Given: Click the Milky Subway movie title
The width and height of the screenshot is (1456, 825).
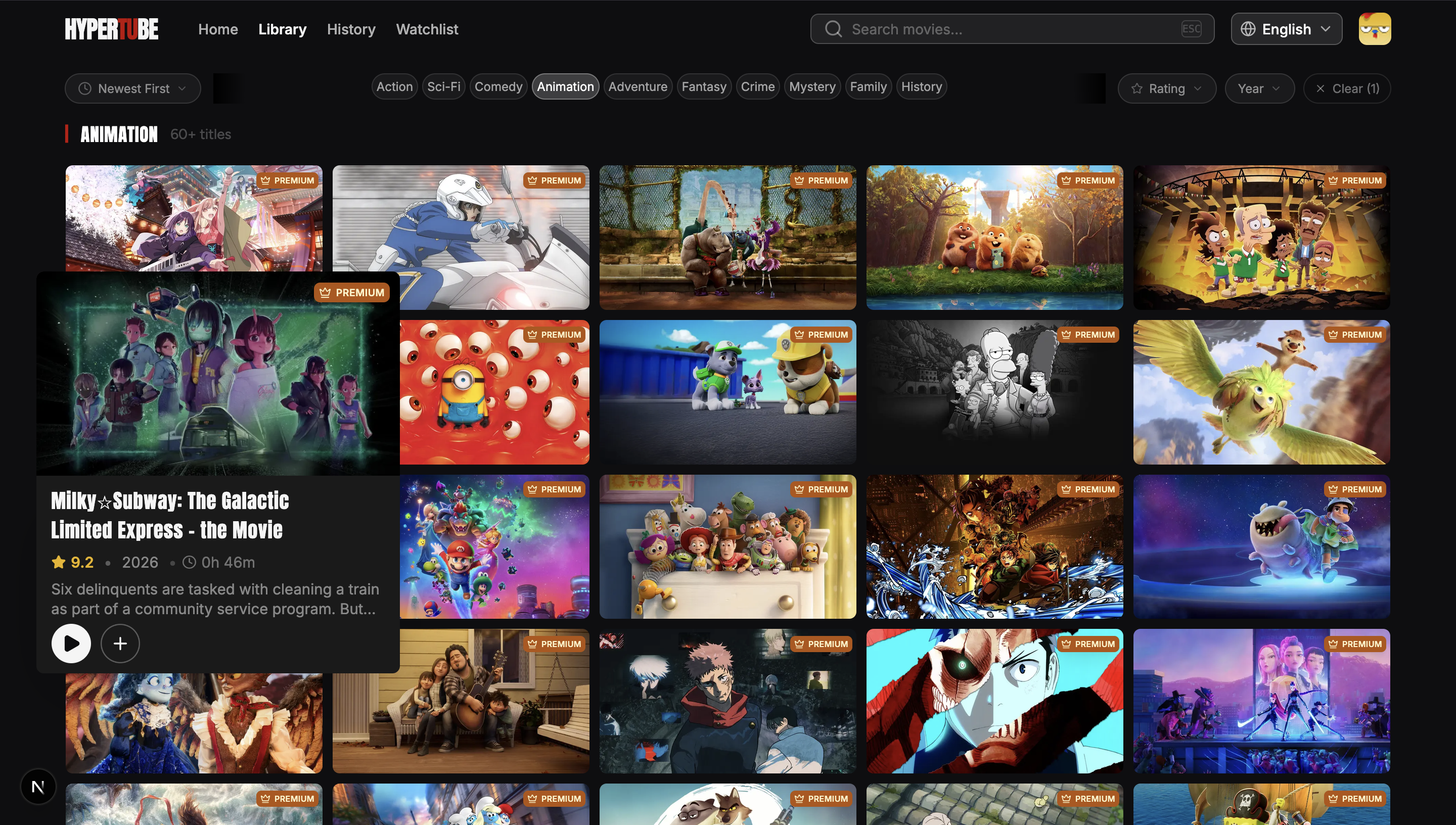Looking at the screenshot, I should click(170, 515).
